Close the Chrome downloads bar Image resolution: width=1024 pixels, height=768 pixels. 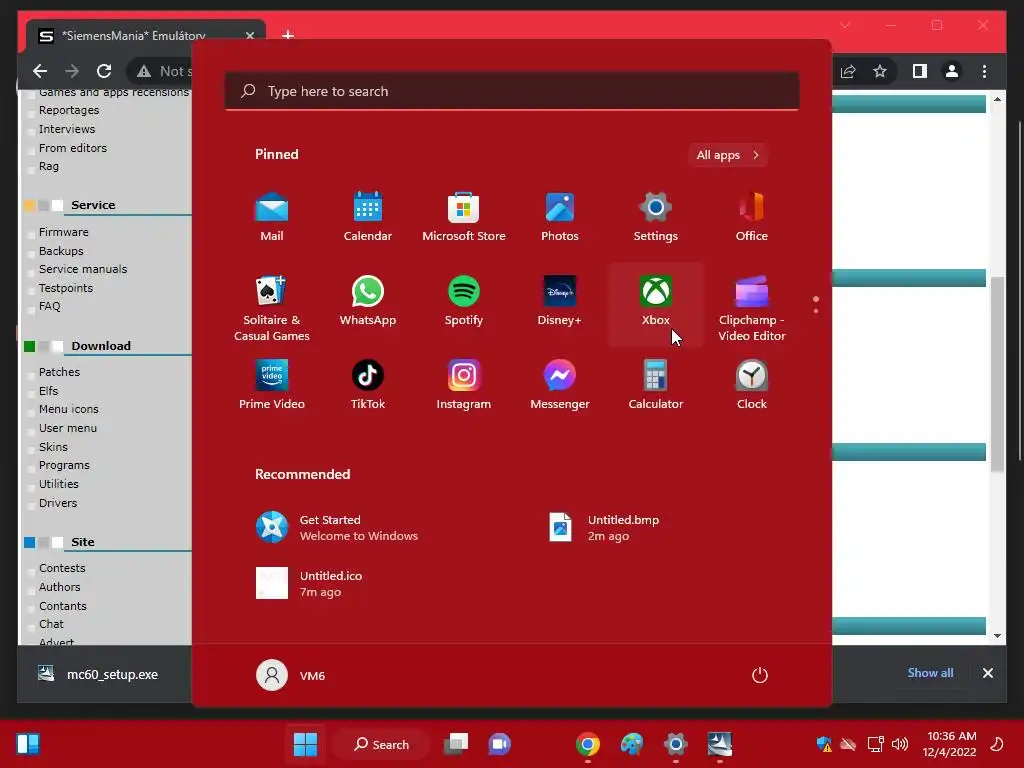[x=987, y=673]
